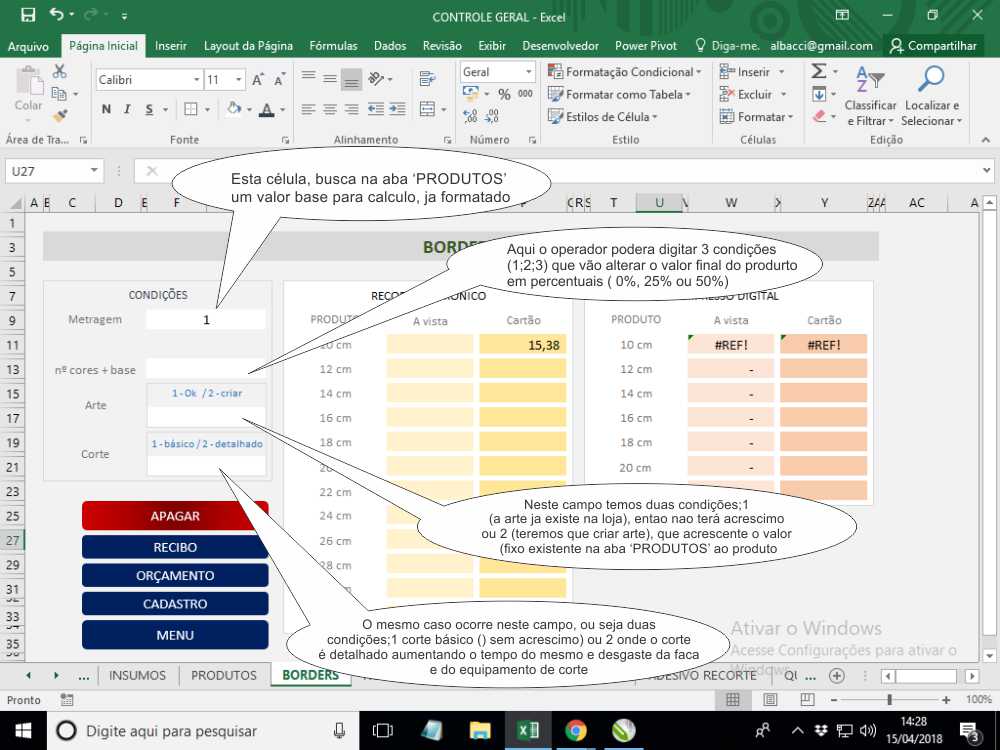Apply the fill color bucket
The width and height of the screenshot is (1000, 750).
(234, 109)
